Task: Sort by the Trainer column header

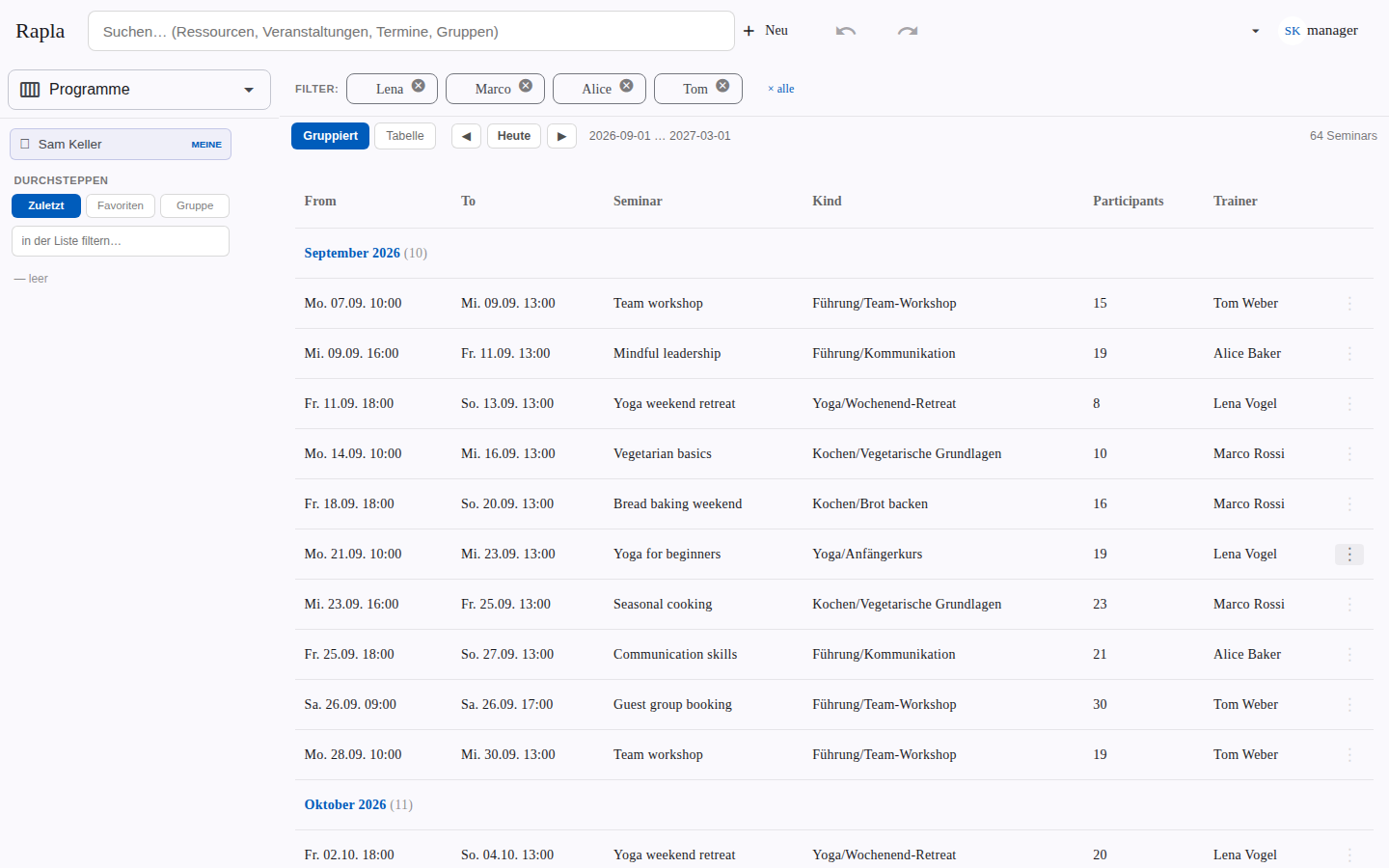Action: [1235, 201]
